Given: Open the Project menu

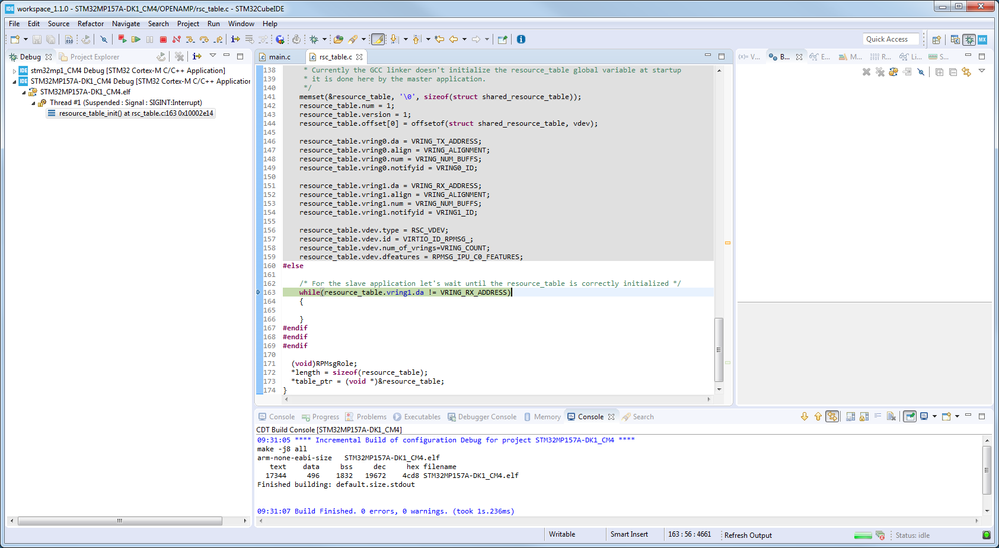Looking at the screenshot, I should (x=188, y=24).
